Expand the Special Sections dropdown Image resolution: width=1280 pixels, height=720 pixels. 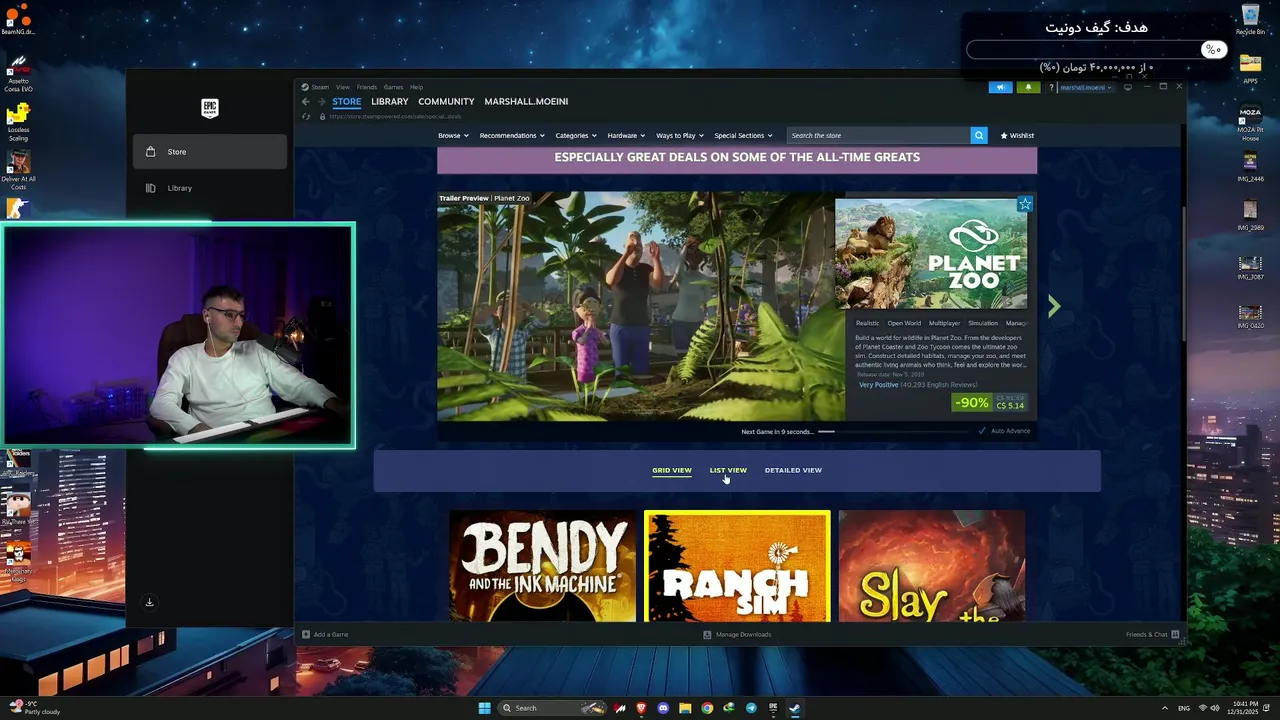point(743,135)
